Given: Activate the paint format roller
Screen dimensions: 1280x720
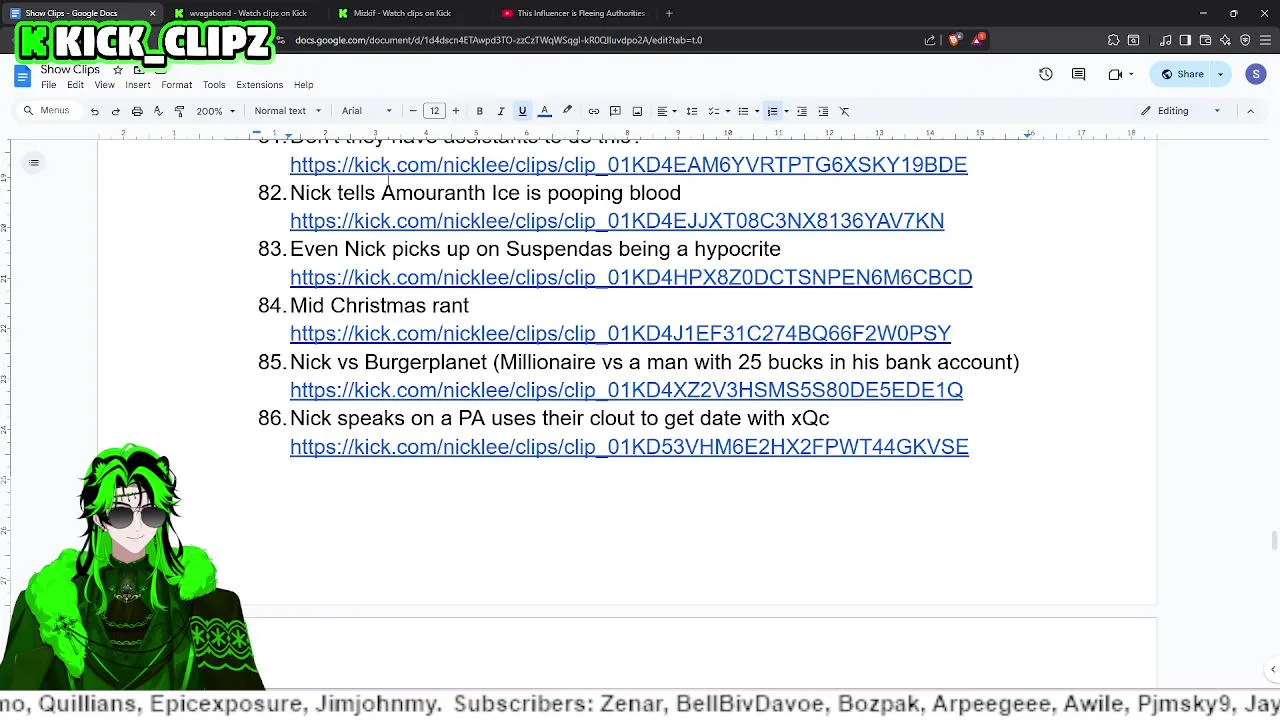Looking at the screenshot, I should coord(179,111).
